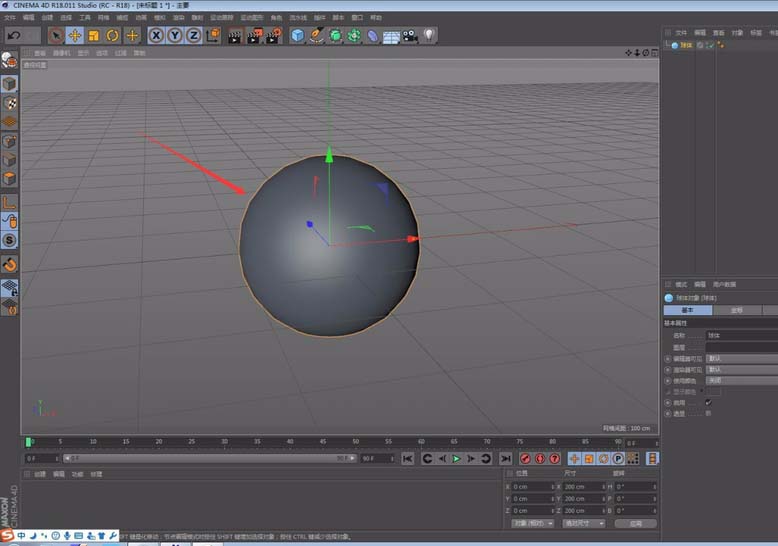Open the 对象 (相对) coordinate mode dropdown
778x546 pixels.
click(532, 523)
